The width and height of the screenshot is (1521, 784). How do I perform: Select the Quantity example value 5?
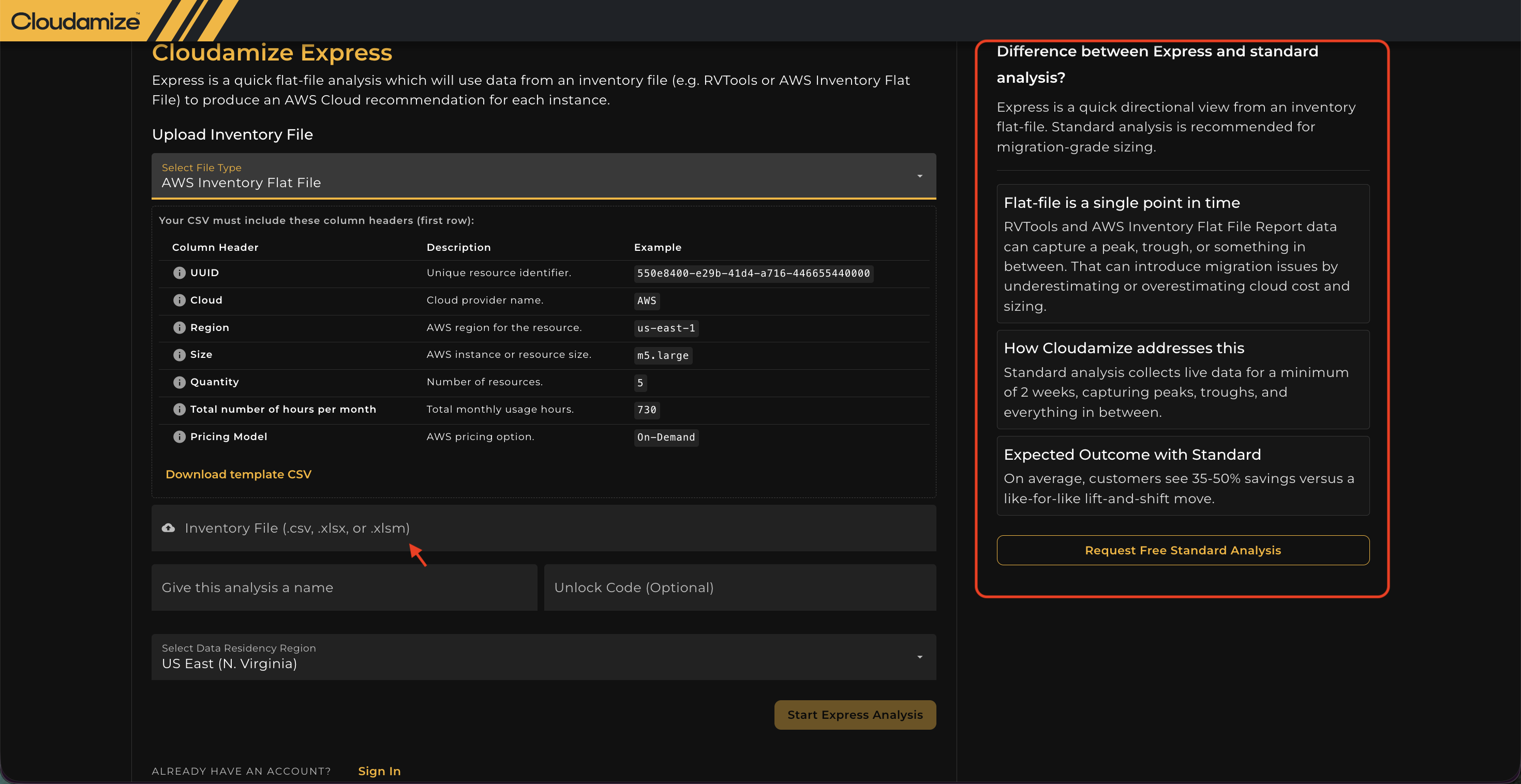click(640, 383)
